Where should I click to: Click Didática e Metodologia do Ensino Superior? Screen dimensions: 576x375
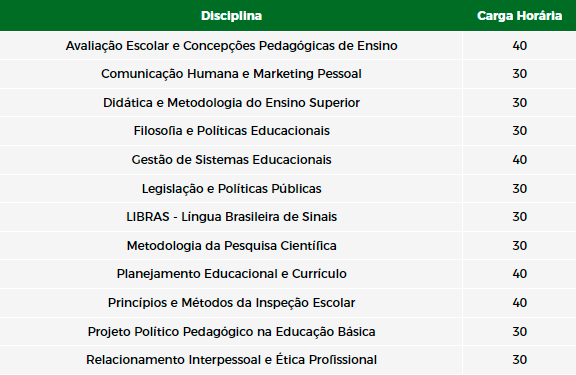(x=231, y=102)
